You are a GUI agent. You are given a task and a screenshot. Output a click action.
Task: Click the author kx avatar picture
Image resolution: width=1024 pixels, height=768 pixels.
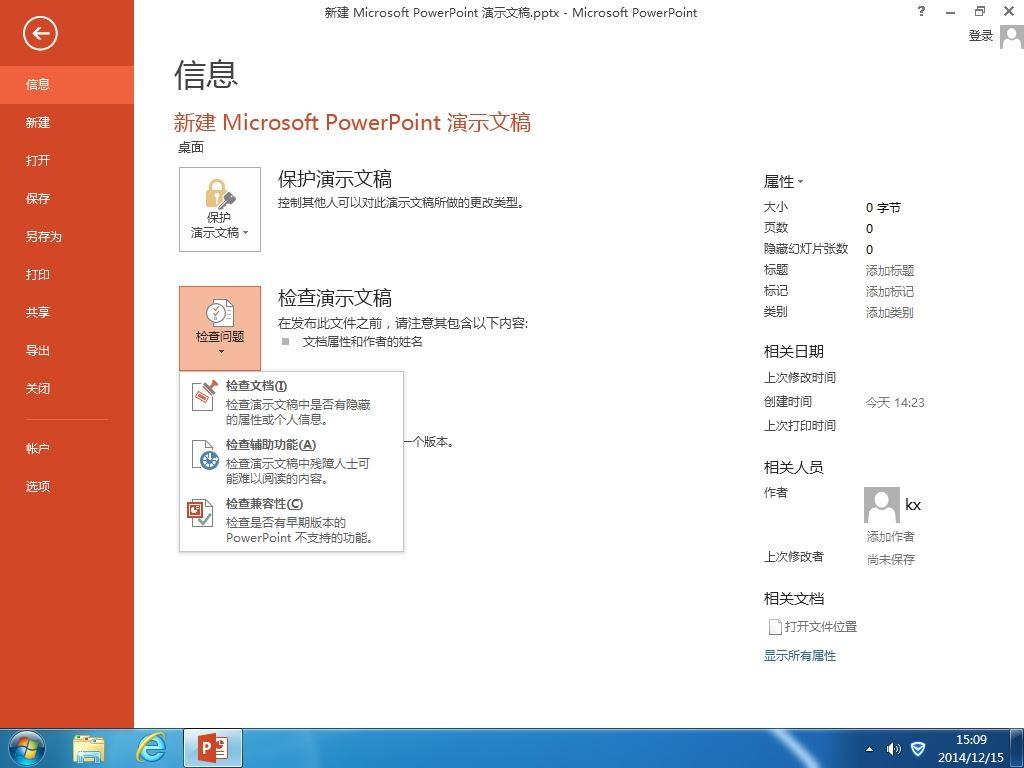[882, 505]
